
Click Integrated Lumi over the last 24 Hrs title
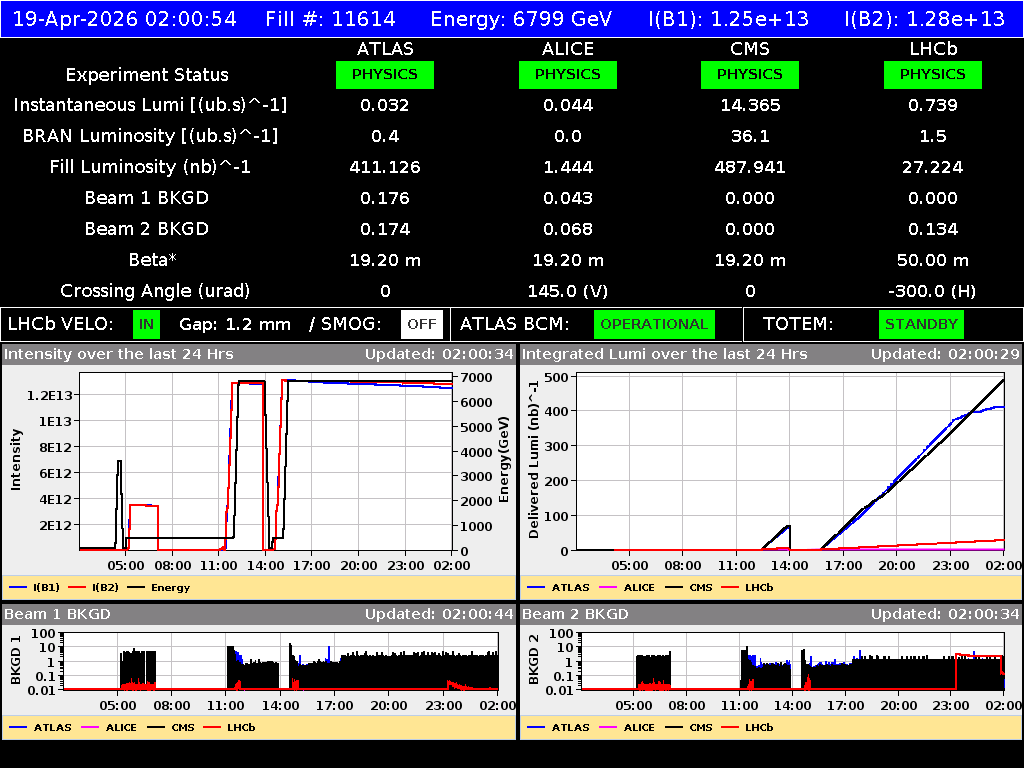pyautogui.click(x=665, y=354)
